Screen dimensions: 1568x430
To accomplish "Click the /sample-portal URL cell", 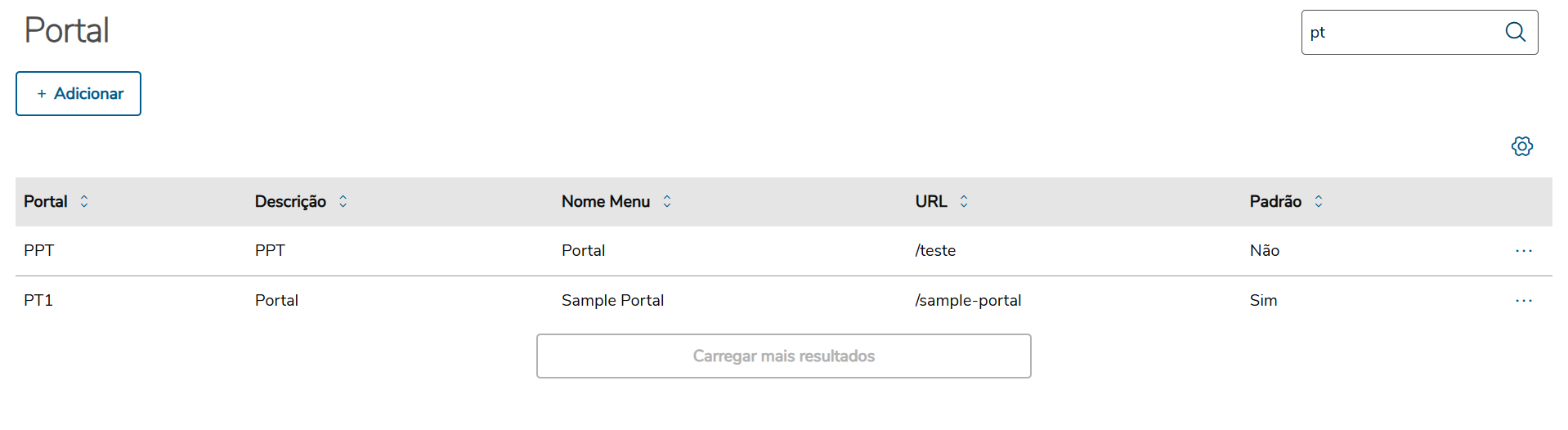I will [968, 301].
